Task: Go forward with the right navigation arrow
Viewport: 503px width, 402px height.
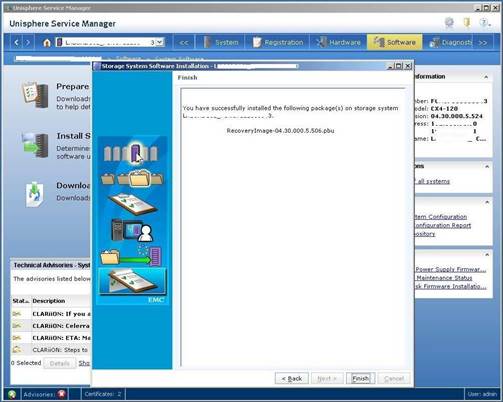Action: pos(28,42)
